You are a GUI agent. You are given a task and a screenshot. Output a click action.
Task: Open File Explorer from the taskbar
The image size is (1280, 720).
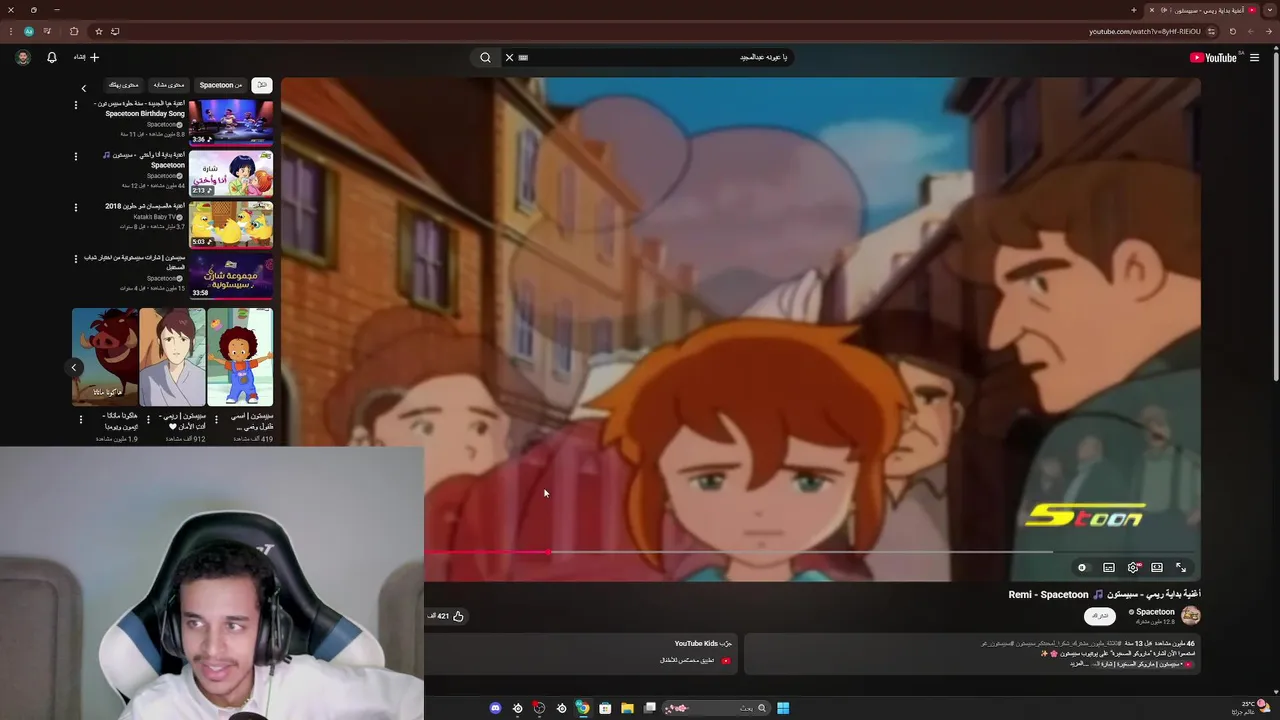pyautogui.click(x=627, y=708)
